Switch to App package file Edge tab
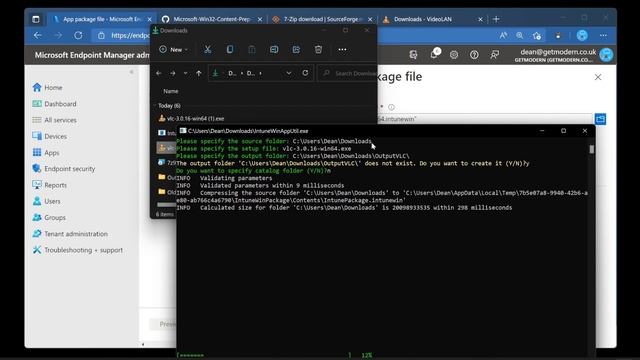Screen dimensions: 640x360 click(x=102, y=19)
